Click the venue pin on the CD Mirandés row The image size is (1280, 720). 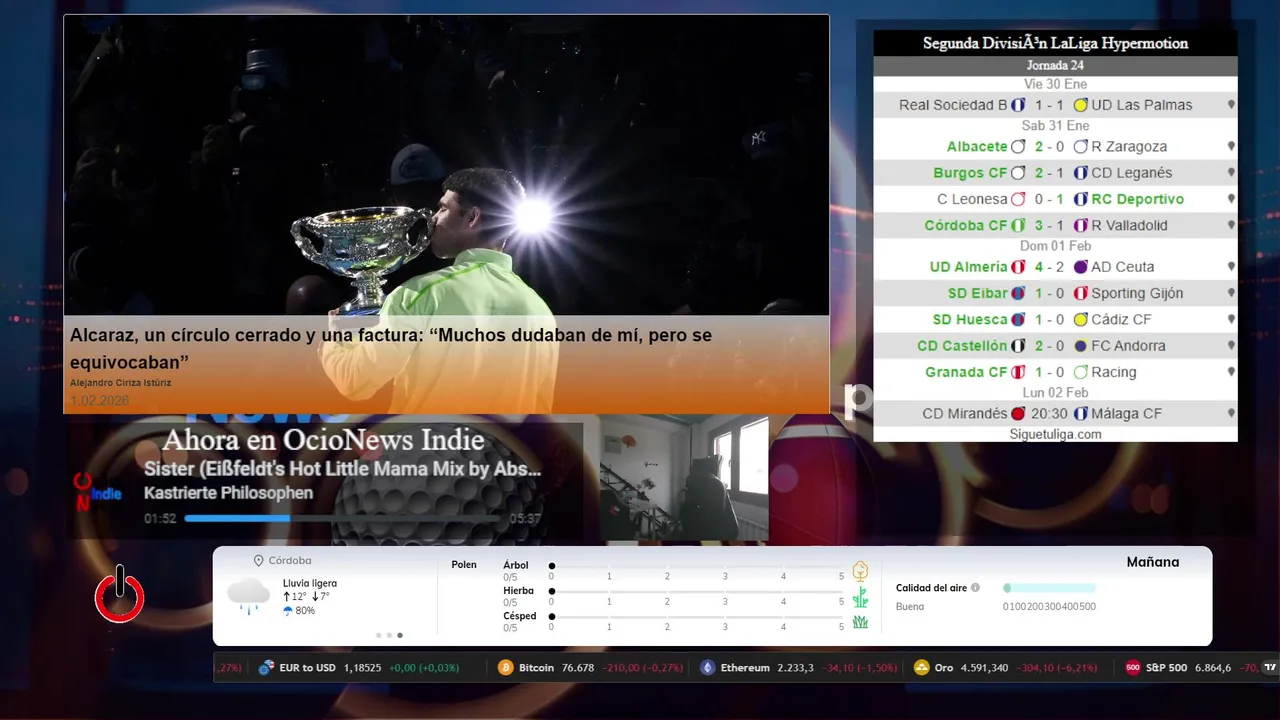[x=1231, y=413]
